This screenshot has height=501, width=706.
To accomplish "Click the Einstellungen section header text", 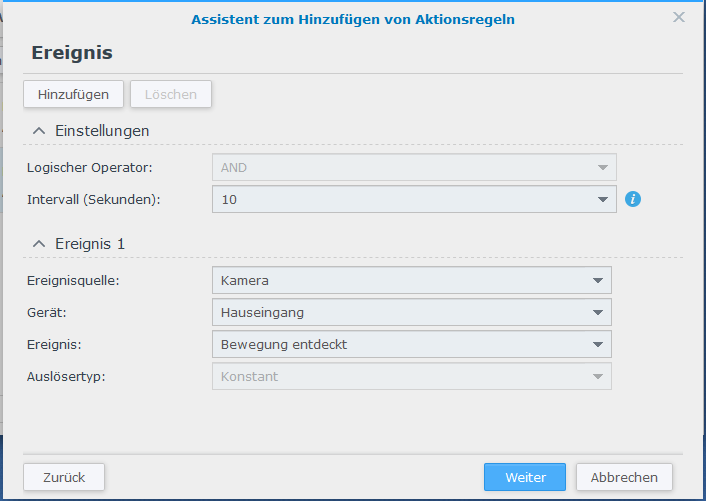I will (102, 131).
